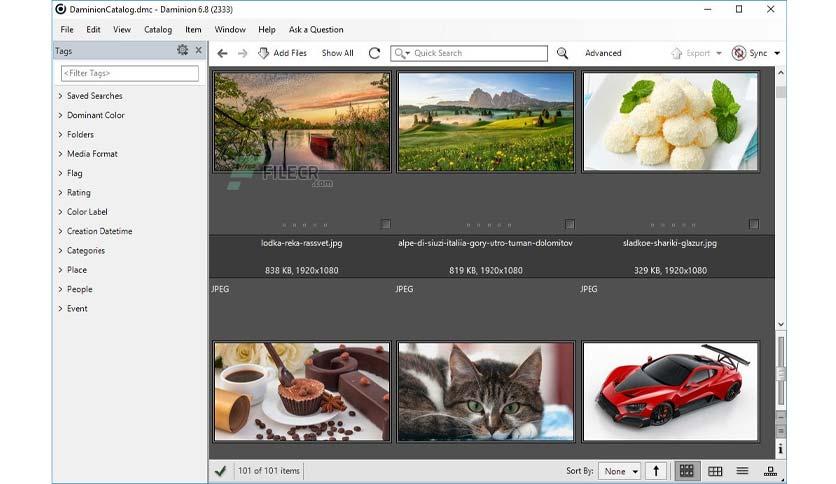
Task: Tick checkbox for alpe-di-siuzi mountain image
Action: coord(569,224)
